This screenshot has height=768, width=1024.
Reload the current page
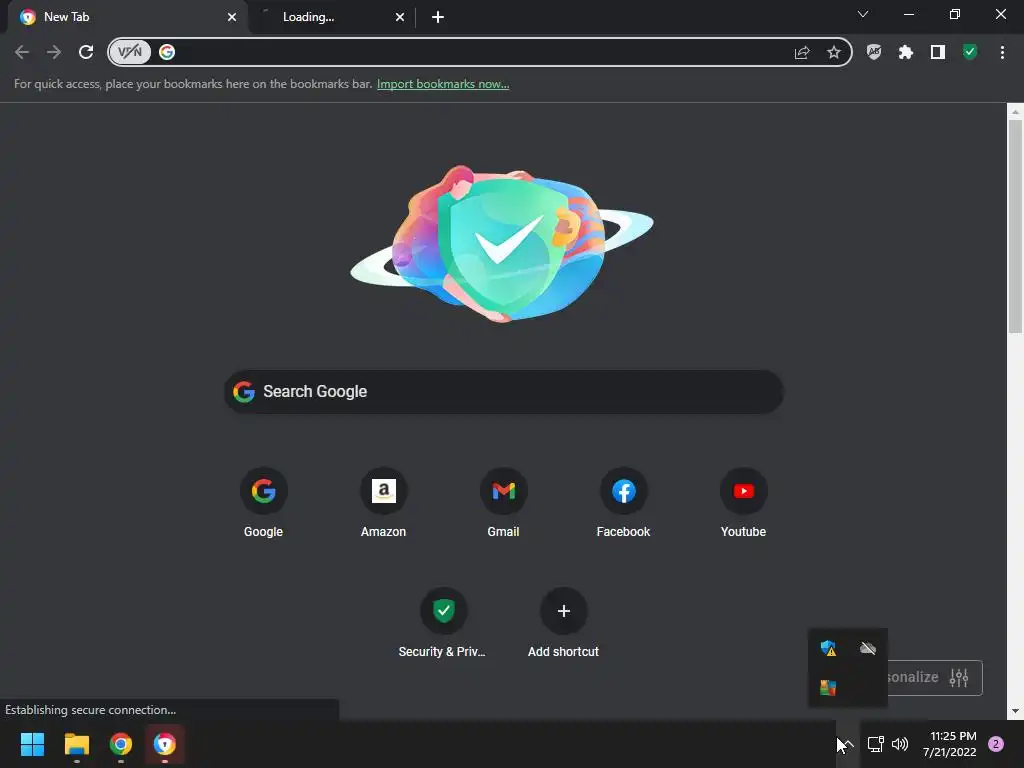86,52
